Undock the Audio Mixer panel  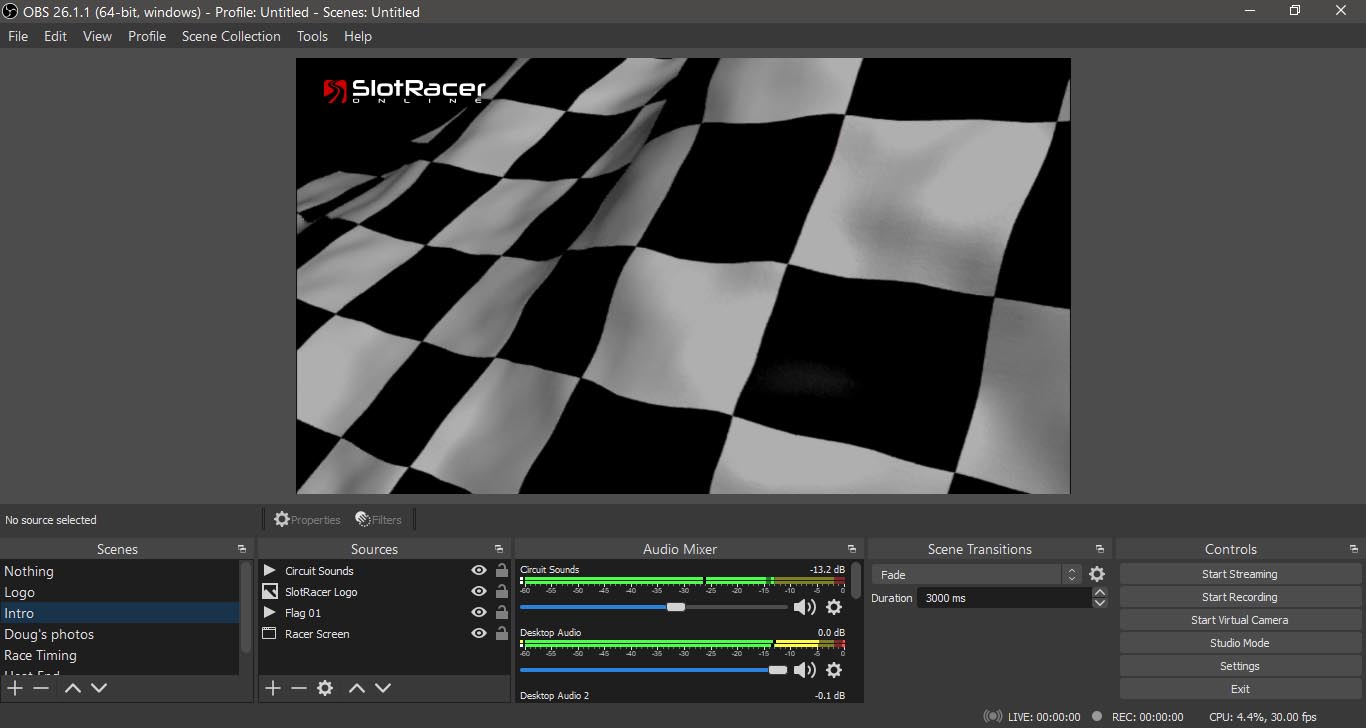click(852, 549)
